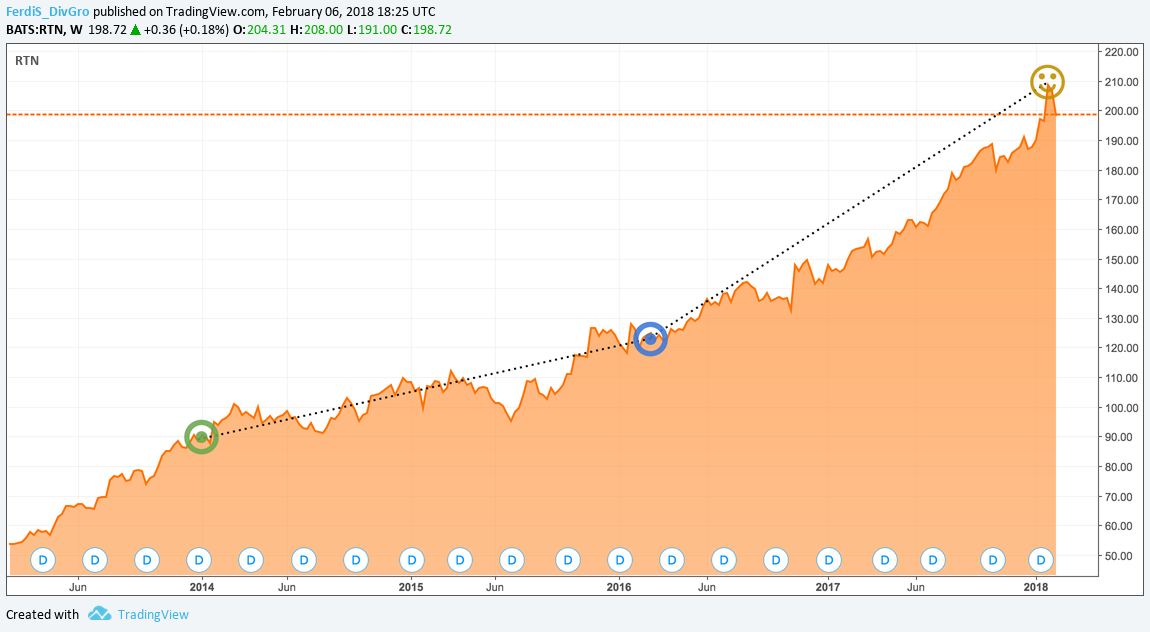Viewport: 1150px width, 632px height.
Task: Open the TradingView link at bottom
Action: [x=153, y=614]
